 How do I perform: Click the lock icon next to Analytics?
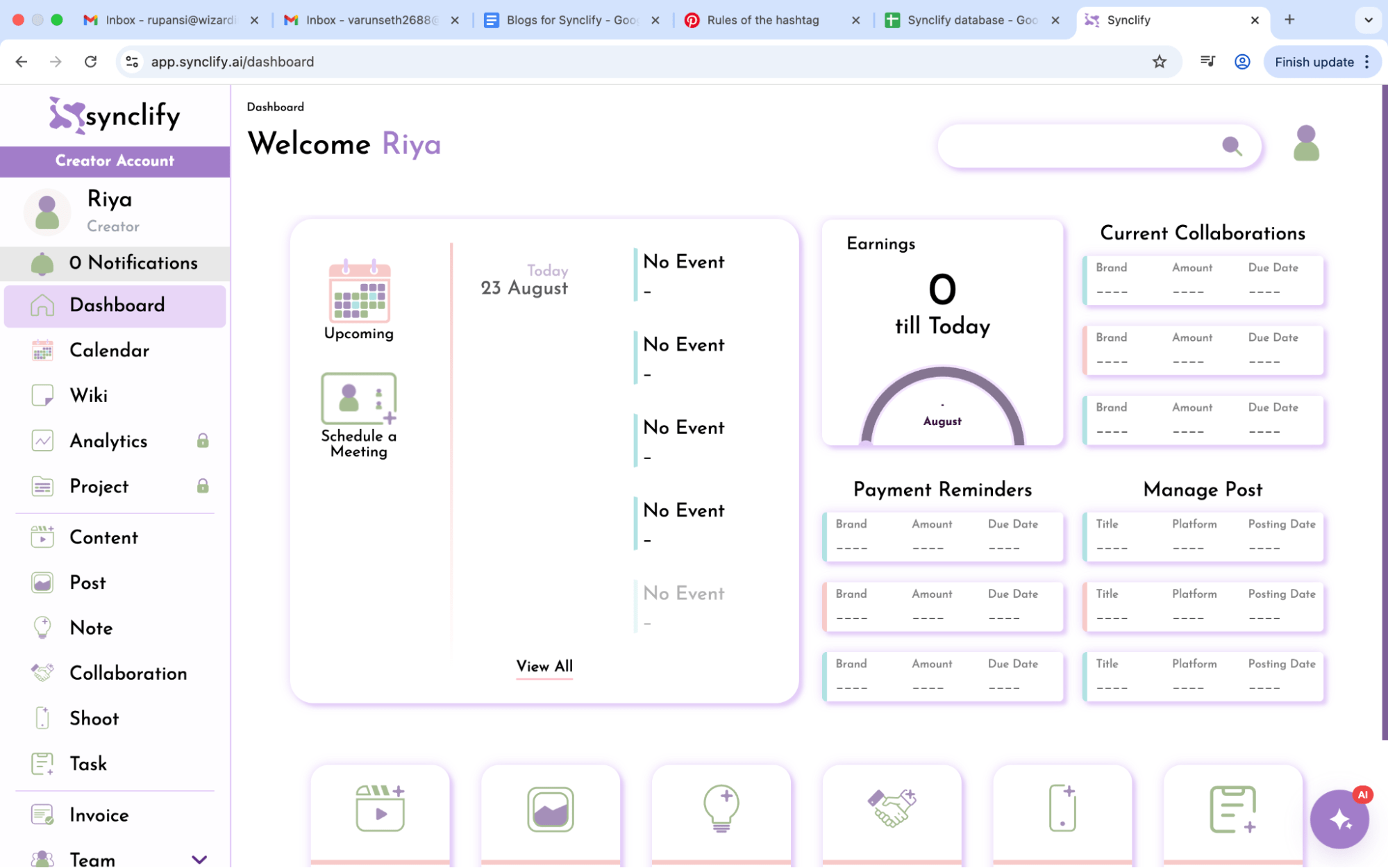[202, 440]
